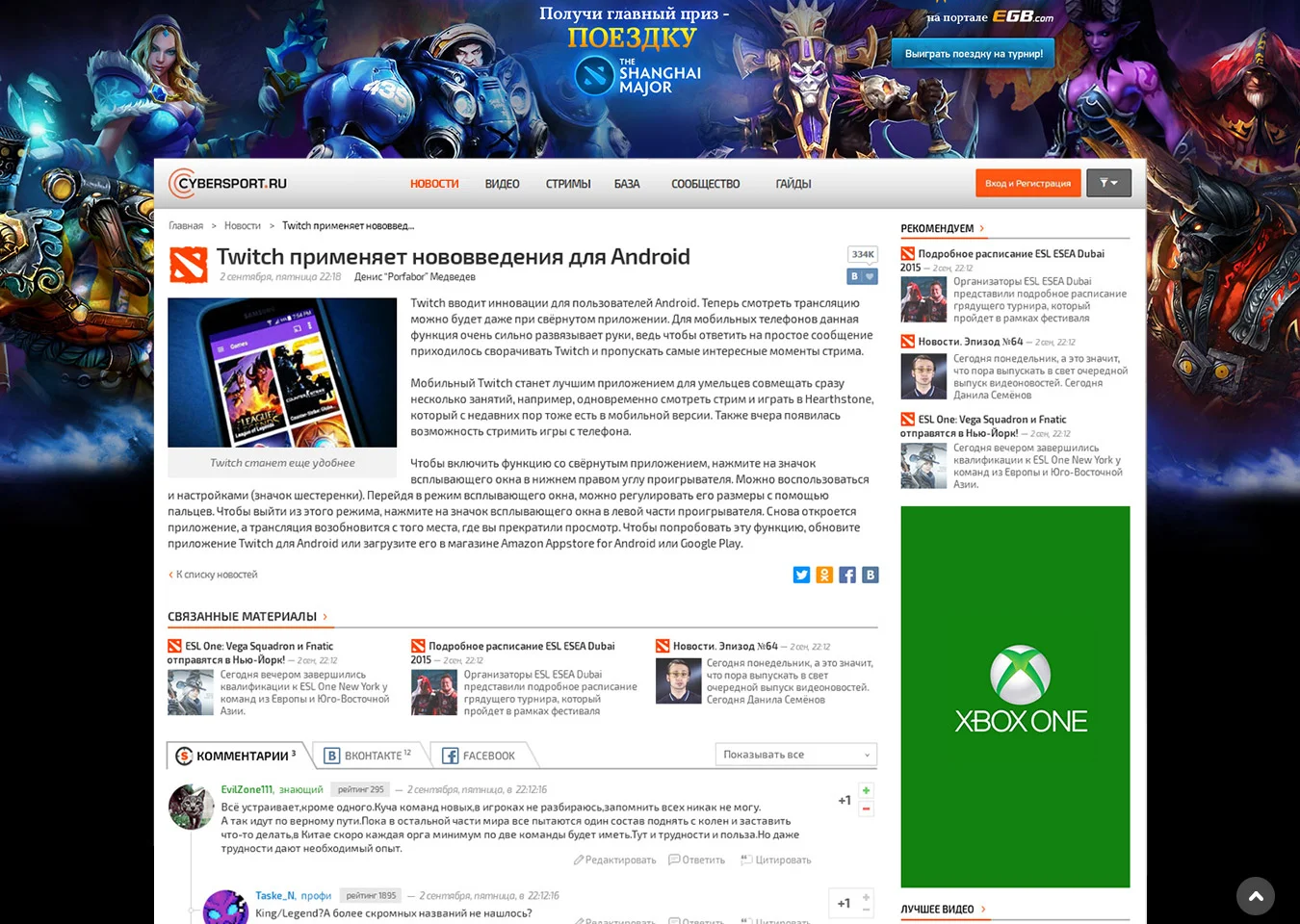This screenshot has width=1300, height=924.
Task: Expand the СВЯЗАННЫЕ МАТЕРИАЛЫ section arrow
Action: point(325,617)
